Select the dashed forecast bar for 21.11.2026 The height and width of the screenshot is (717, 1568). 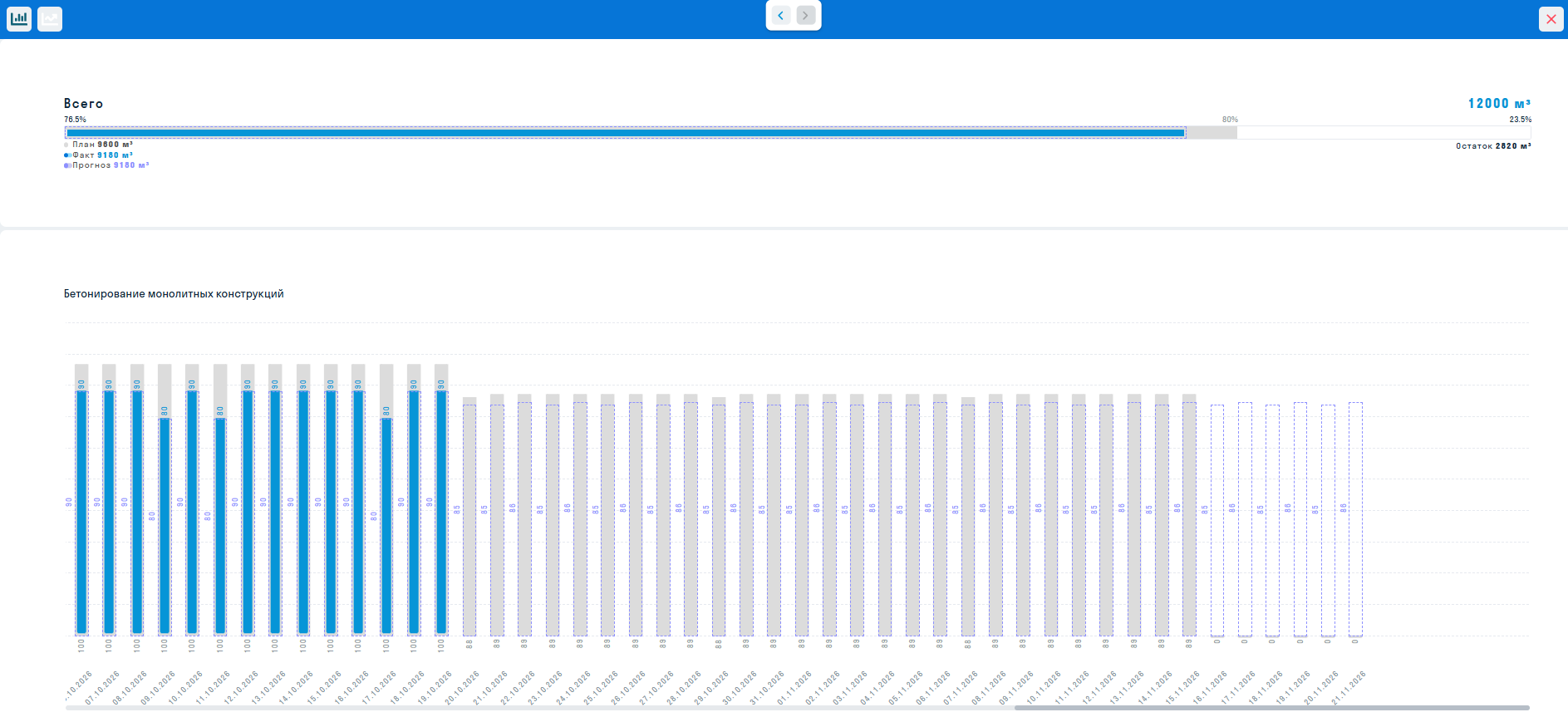1355,519
